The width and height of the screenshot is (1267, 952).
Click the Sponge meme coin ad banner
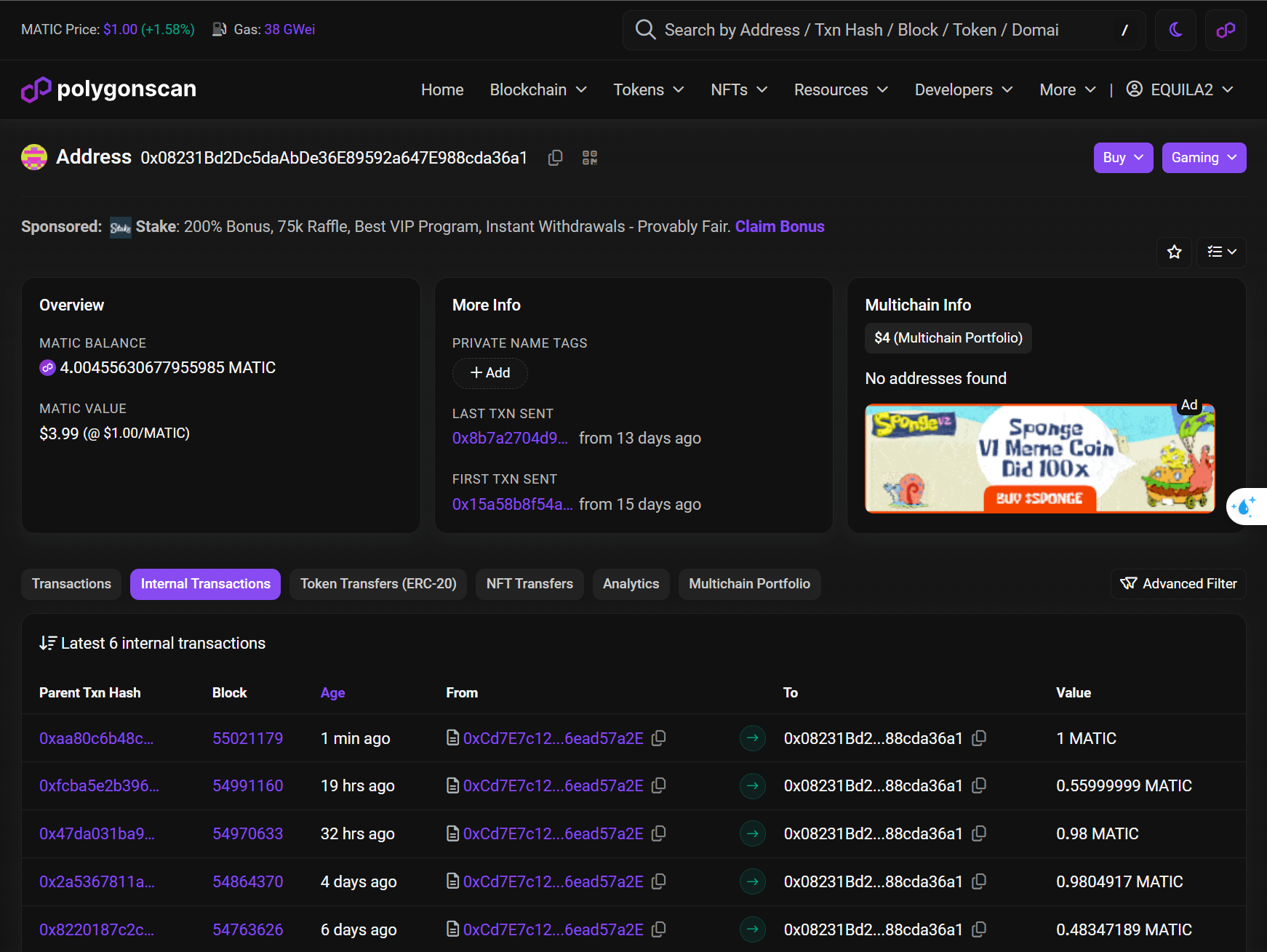[x=1039, y=458]
